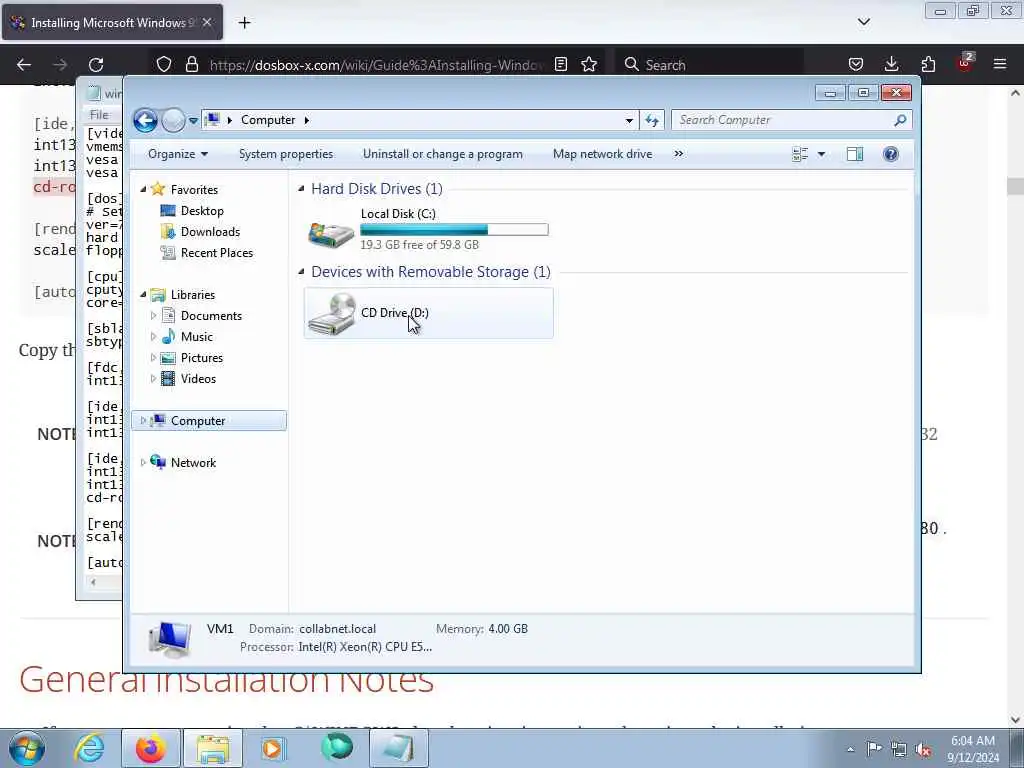Open Firefox Pocket save icon
Screen dimensions: 1024x768
856,65
